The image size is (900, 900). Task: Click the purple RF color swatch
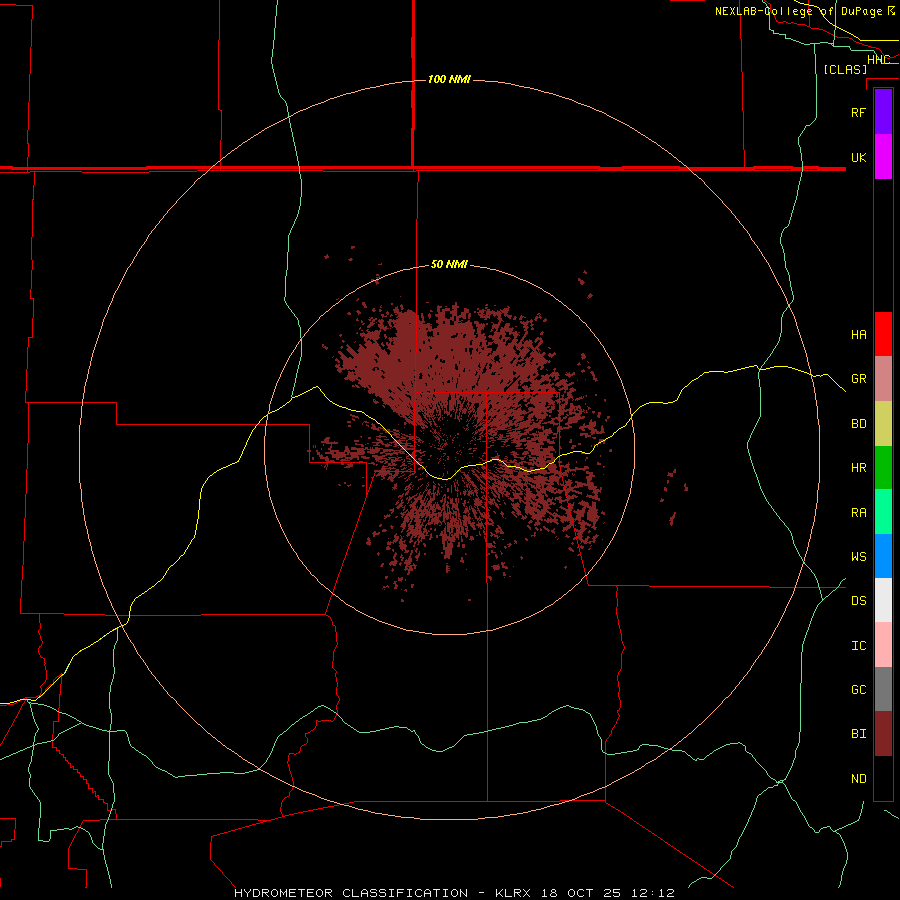(883, 112)
